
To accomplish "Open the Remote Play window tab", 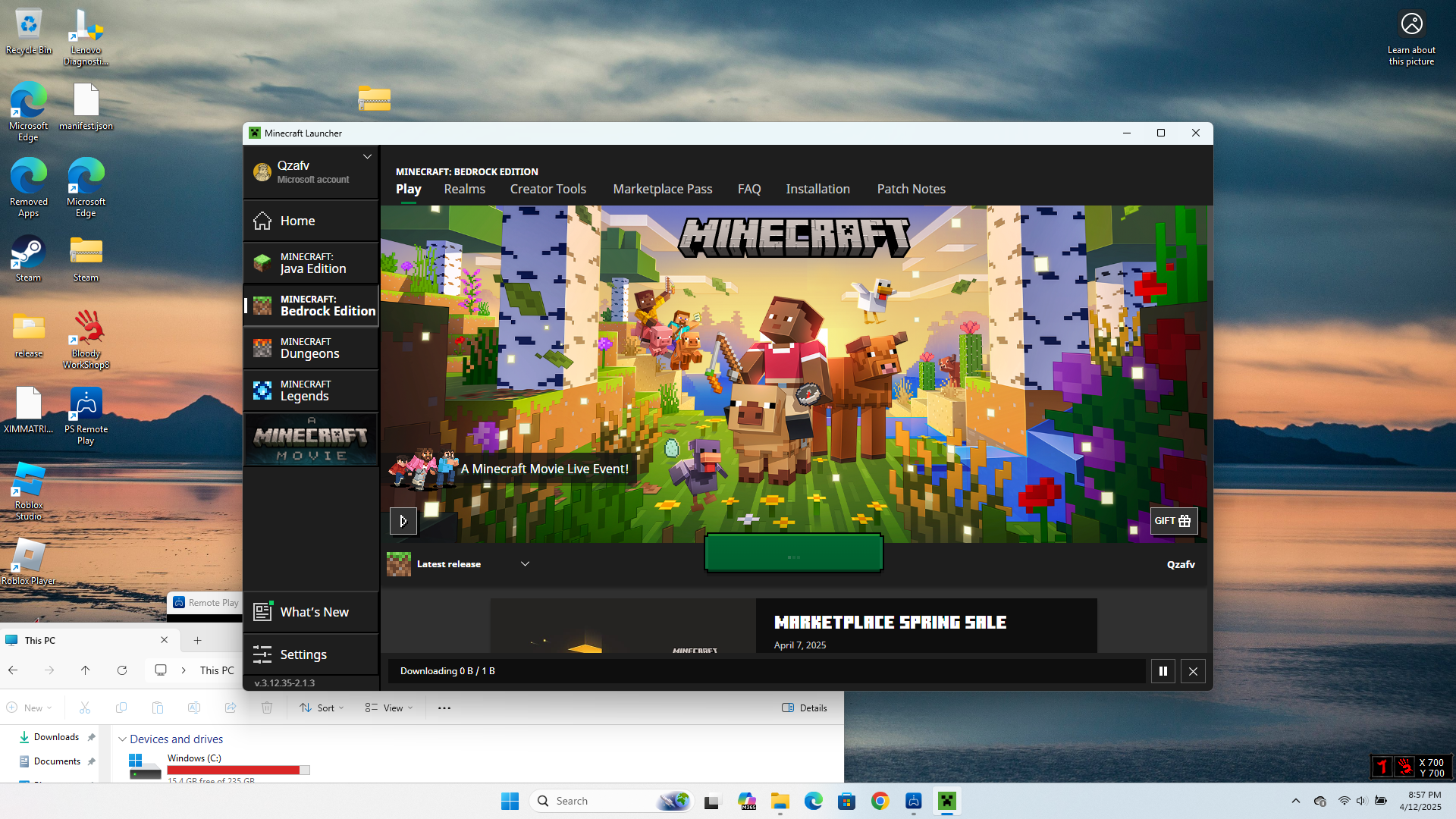I will [205, 603].
